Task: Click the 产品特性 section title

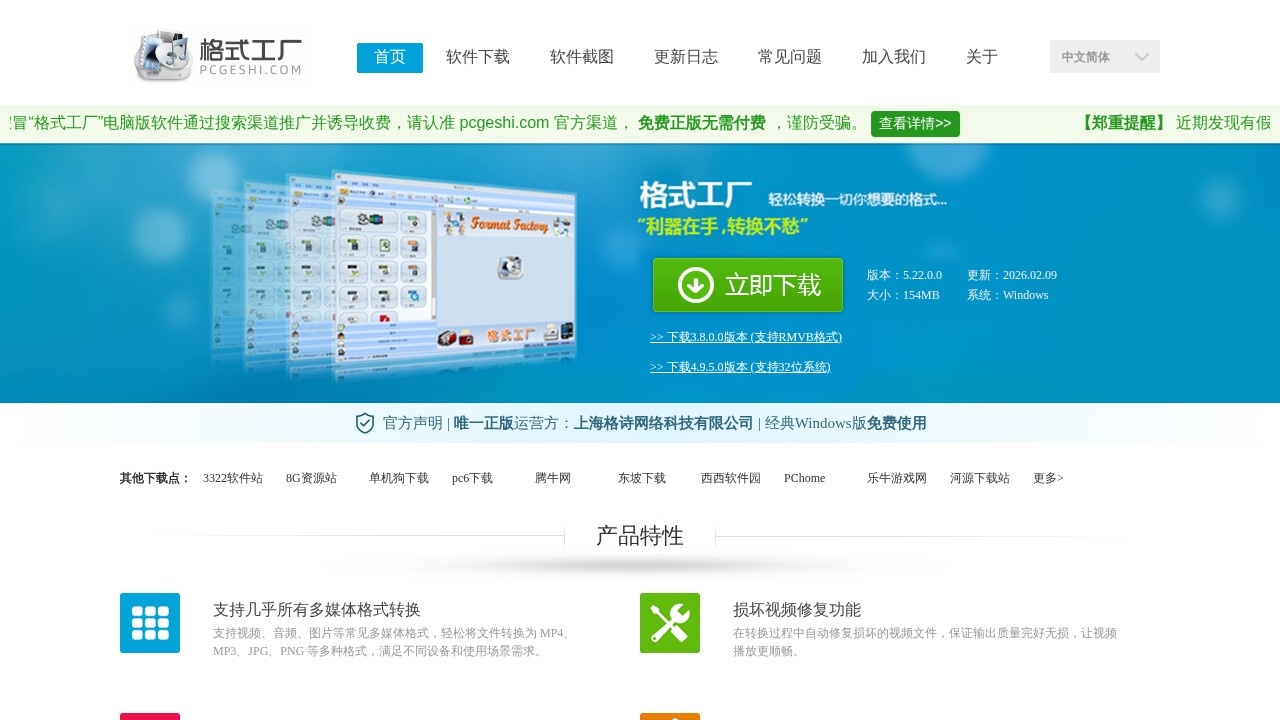Action: click(x=640, y=536)
